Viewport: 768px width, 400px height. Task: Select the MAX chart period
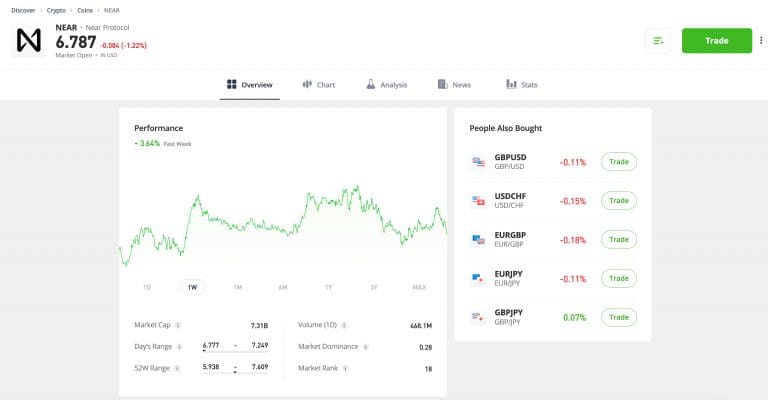(x=419, y=287)
